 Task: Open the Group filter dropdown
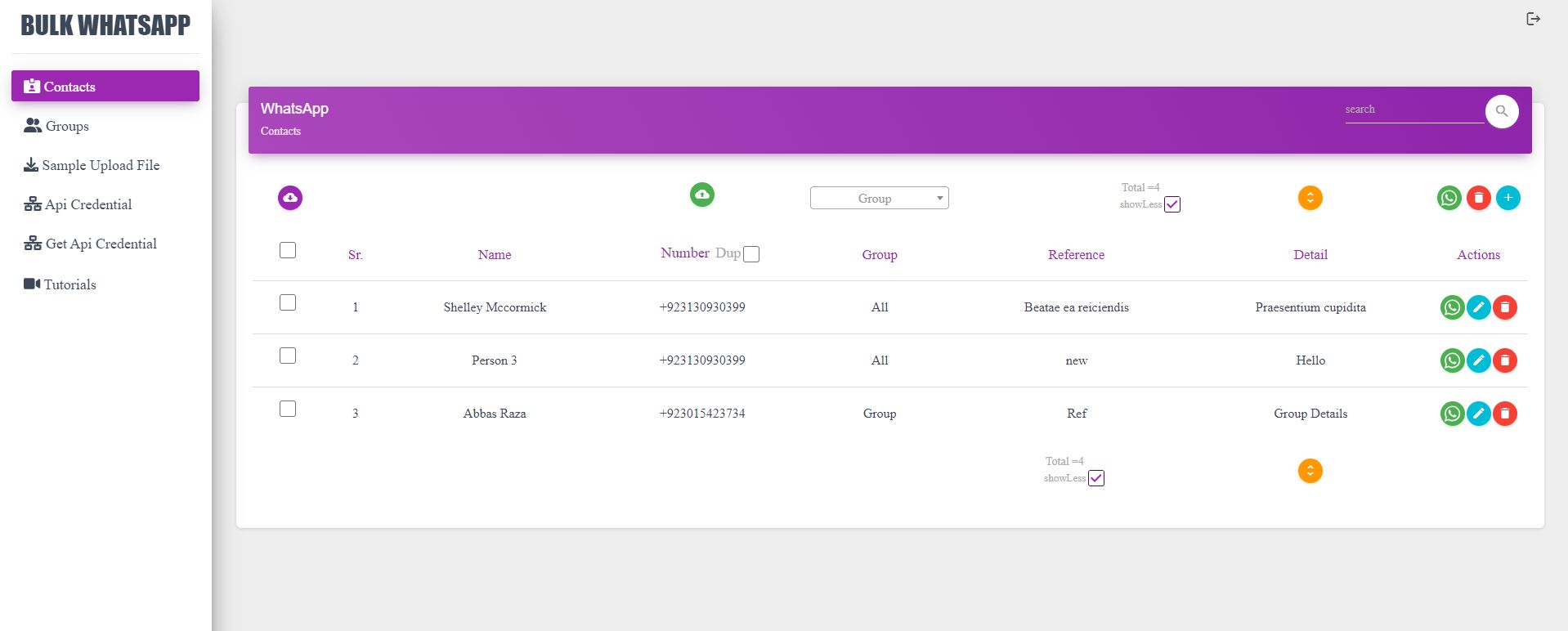pyautogui.click(x=879, y=198)
